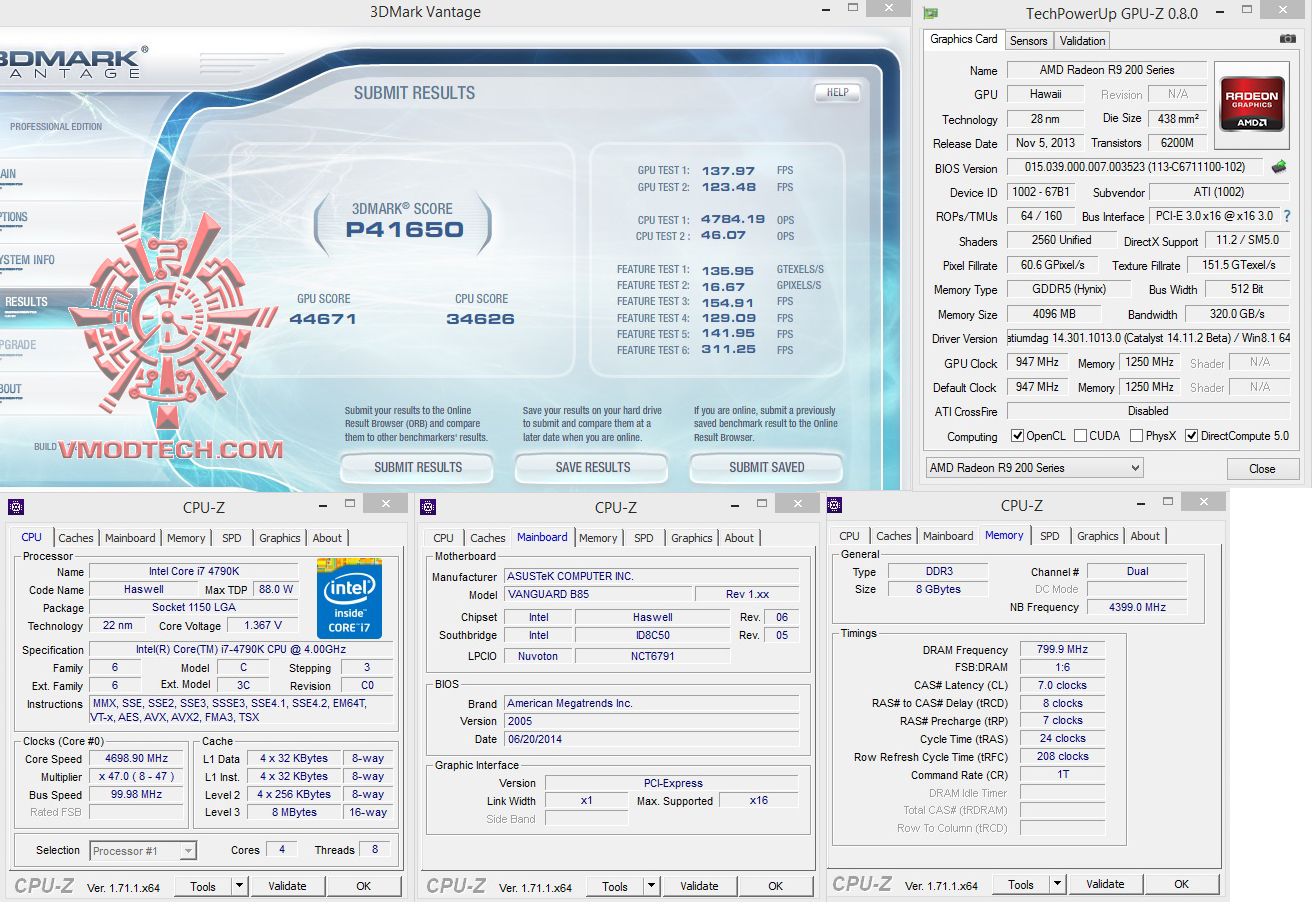Click the GPU-Z screenshot camera icon
Image resolution: width=1312 pixels, height=902 pixels.
(x=1287, y=39)
